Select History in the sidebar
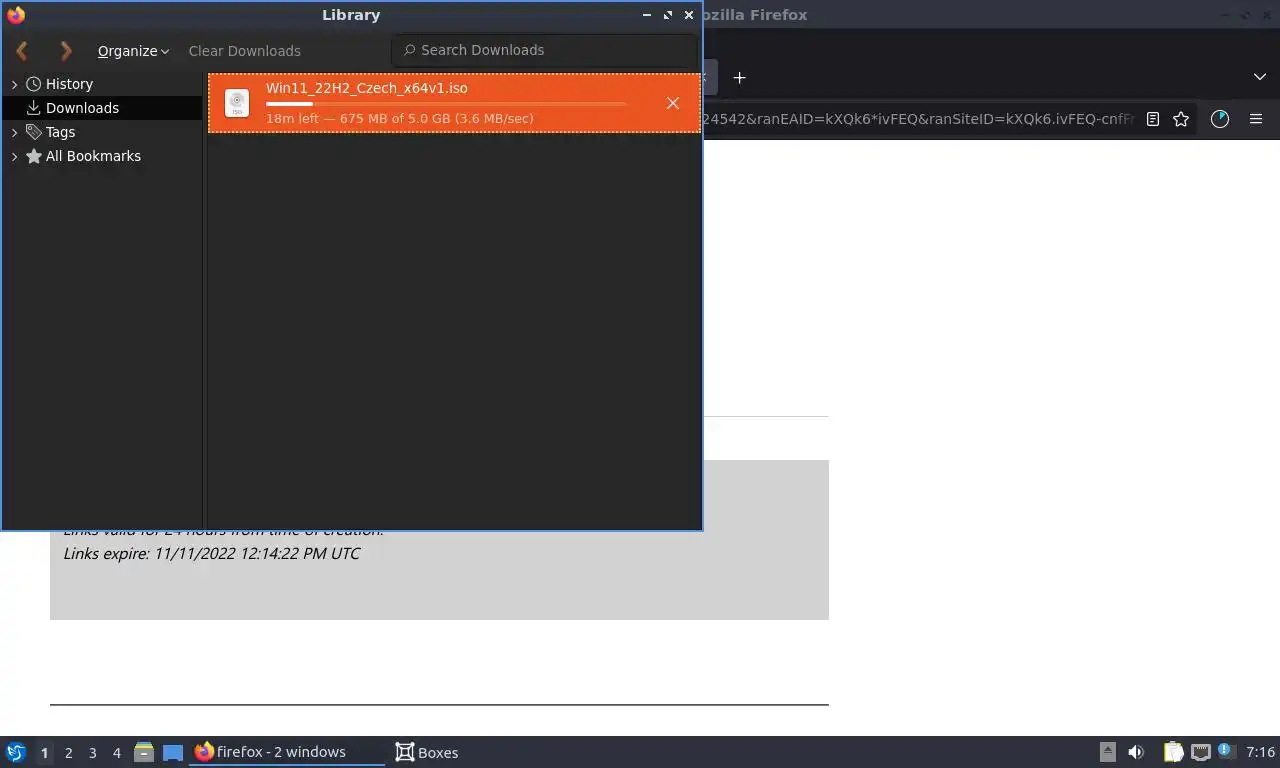The image size is (1280, 768). tap(69, 84)
